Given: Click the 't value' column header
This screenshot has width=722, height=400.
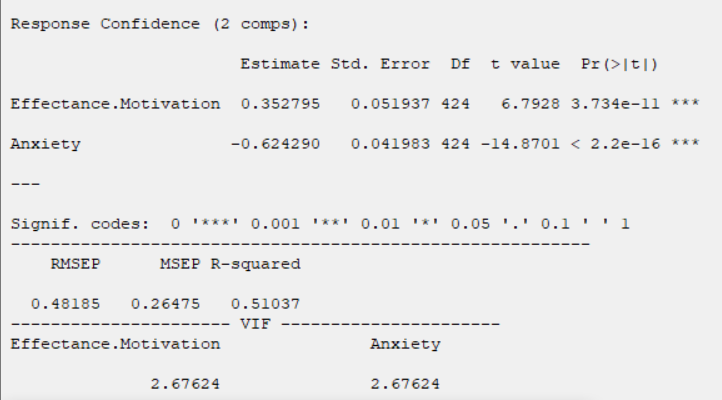Looking at the screenshot, I should click(516, 64).
